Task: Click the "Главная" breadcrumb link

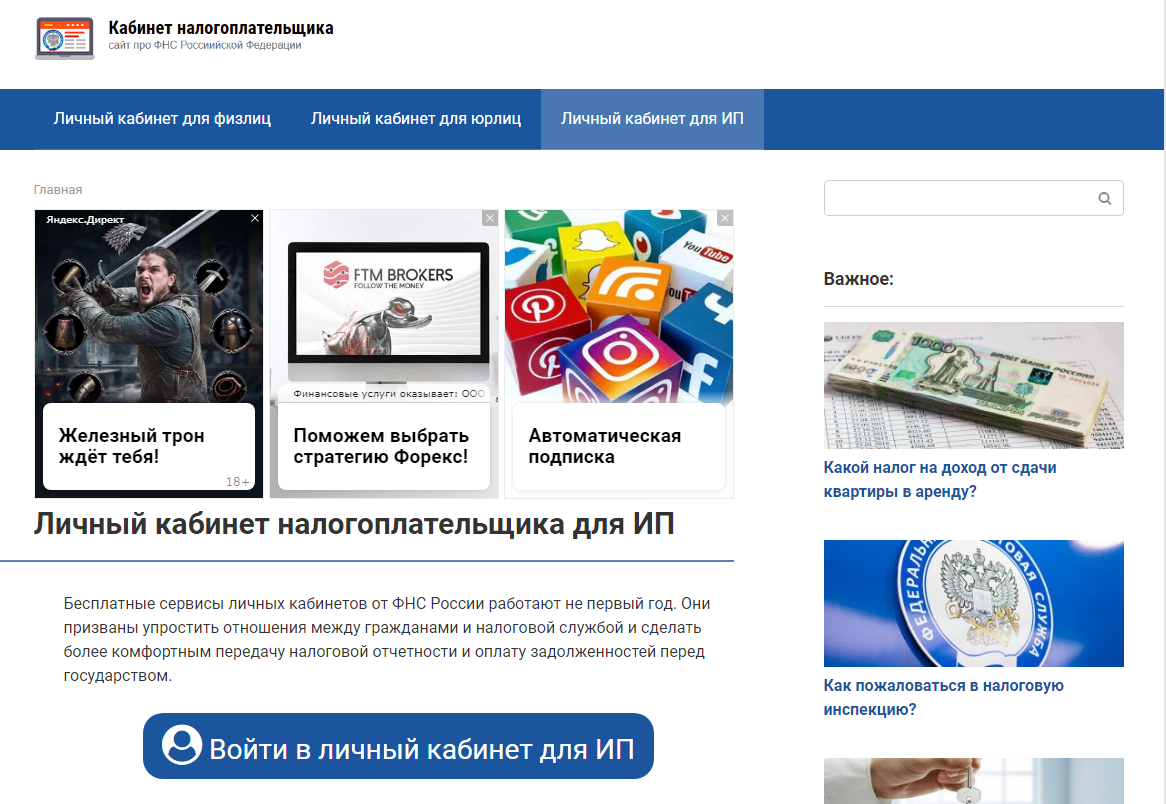Action: 57,189
